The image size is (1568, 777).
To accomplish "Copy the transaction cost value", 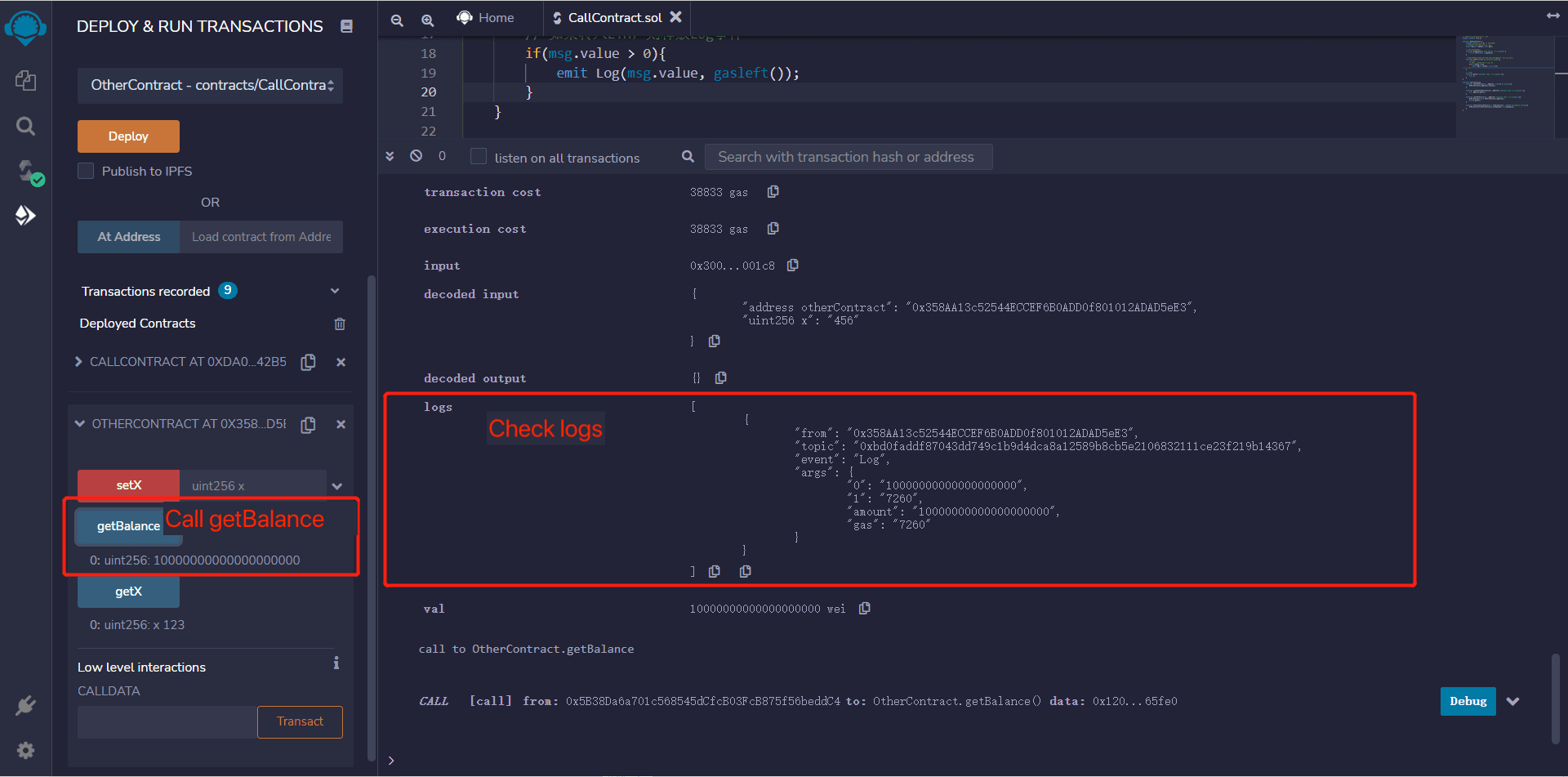I will click(773, 192).
